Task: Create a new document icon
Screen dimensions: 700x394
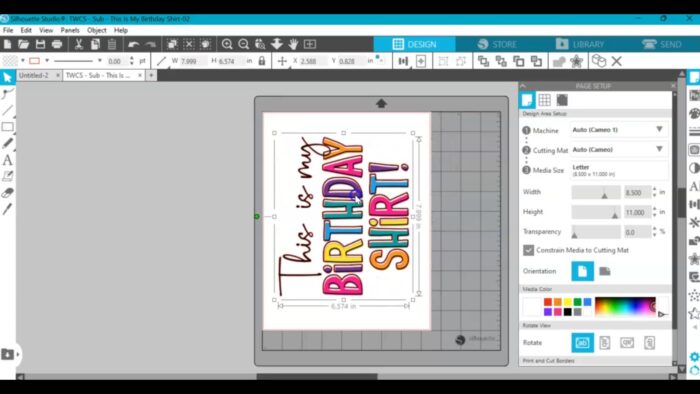Action: [7, 44]
